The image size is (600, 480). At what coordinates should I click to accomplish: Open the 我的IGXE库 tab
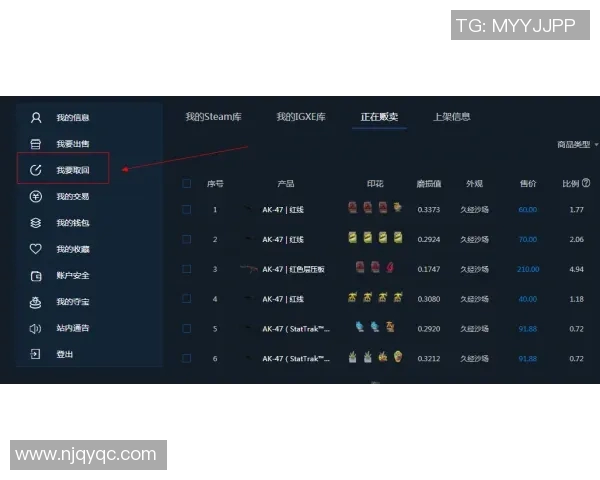pyautogui.click(x=301, y=117)
